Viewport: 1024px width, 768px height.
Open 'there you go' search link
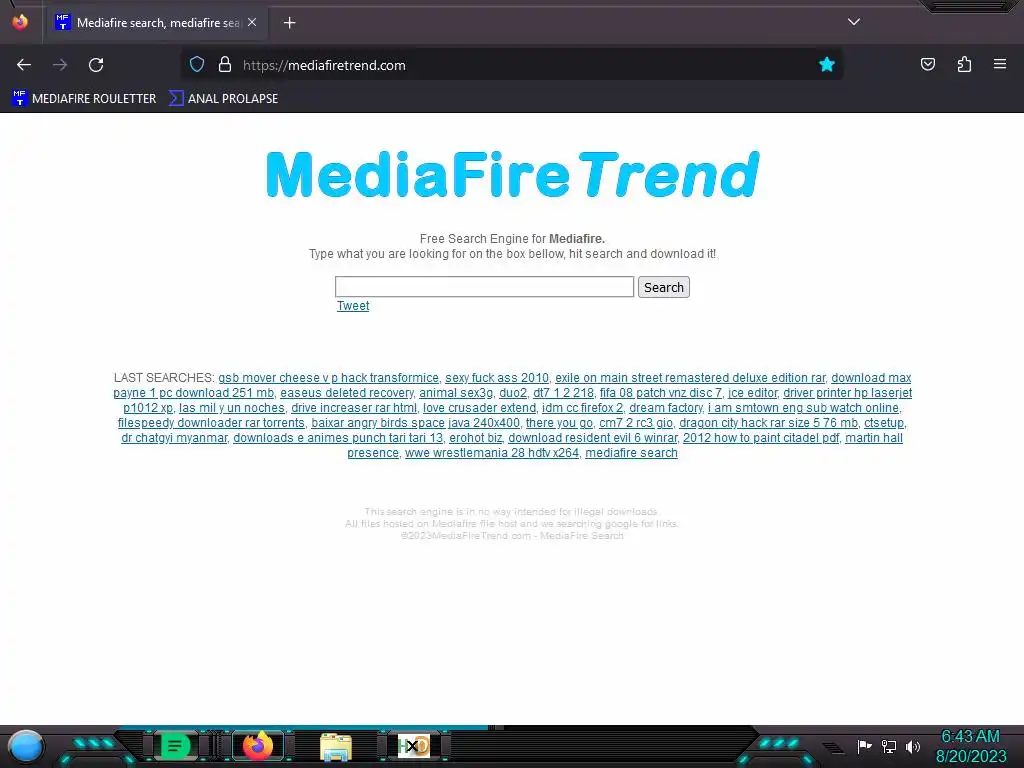click(x=559, y=423)
